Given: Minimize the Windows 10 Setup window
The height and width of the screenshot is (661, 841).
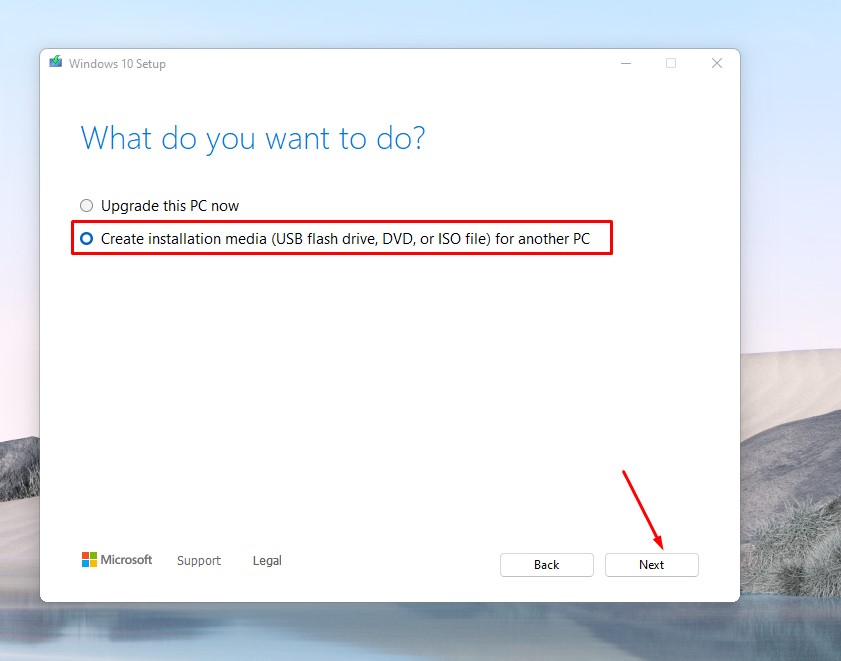Looking at the screenshot, I should [626, 63].
